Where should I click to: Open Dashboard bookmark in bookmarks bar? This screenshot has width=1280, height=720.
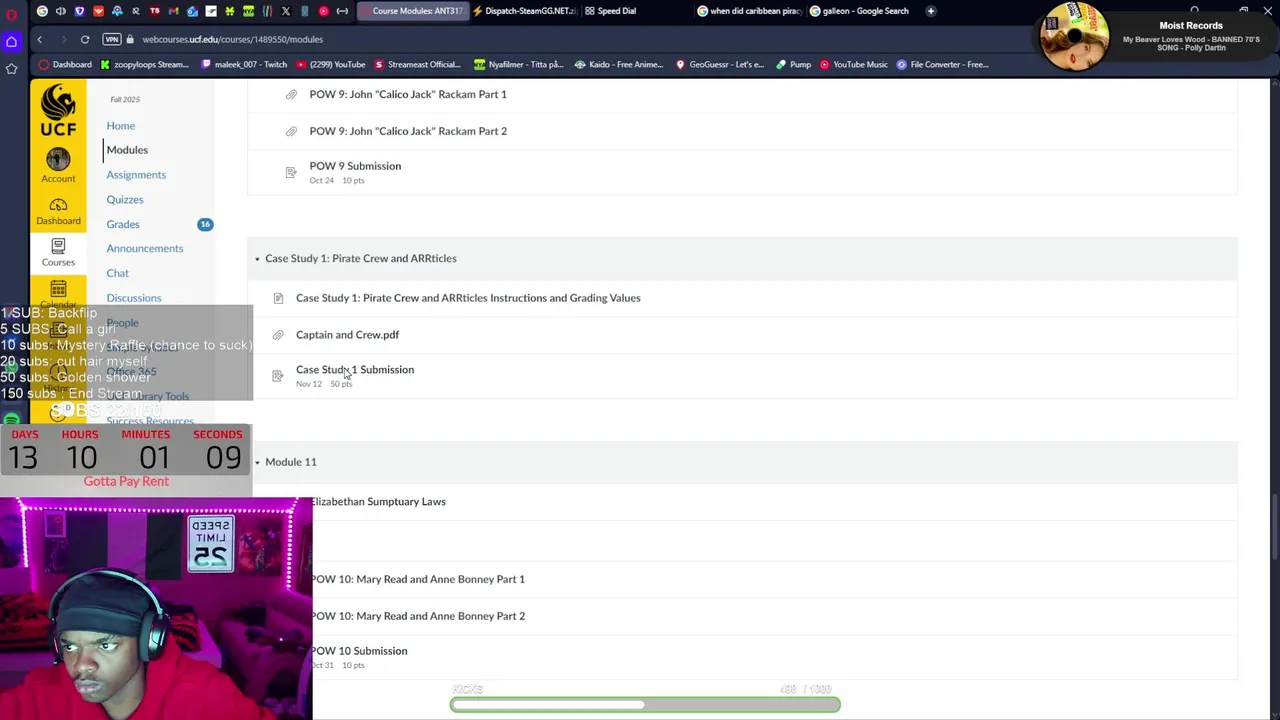pyautogui.click(x=65, y=64)
